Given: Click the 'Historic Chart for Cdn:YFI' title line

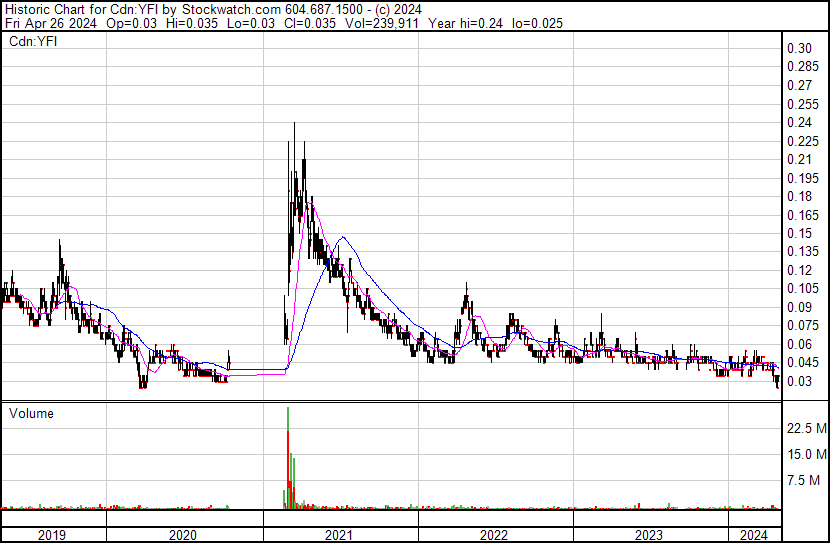Looking at the screenshot, I should coord(213,9).
